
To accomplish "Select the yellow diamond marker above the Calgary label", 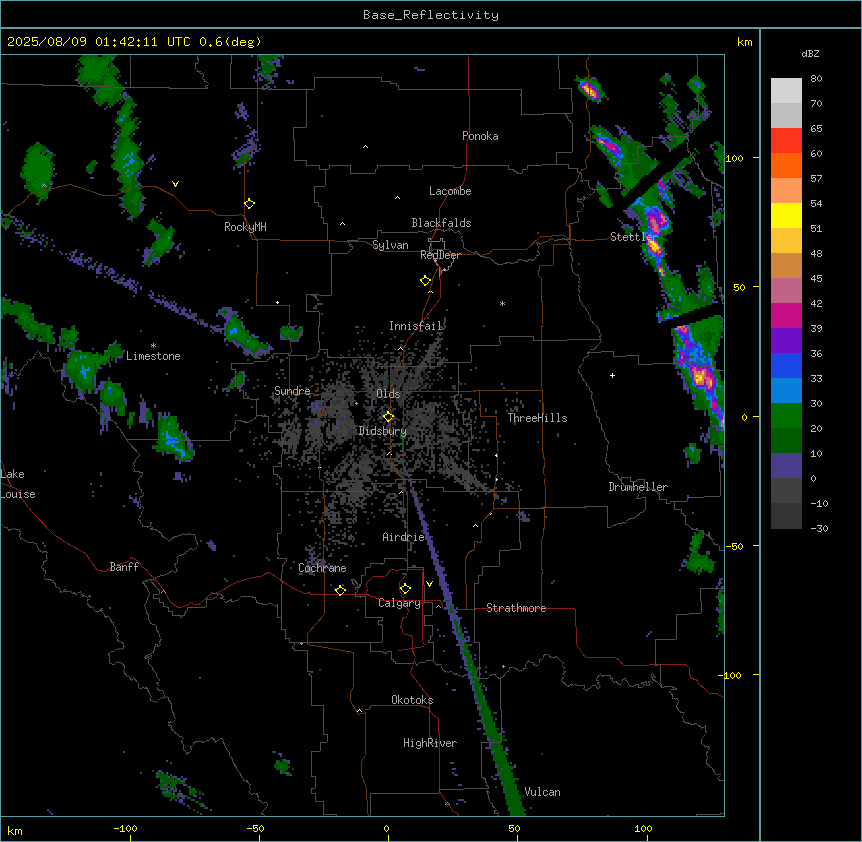I will (x=405, y=589).
